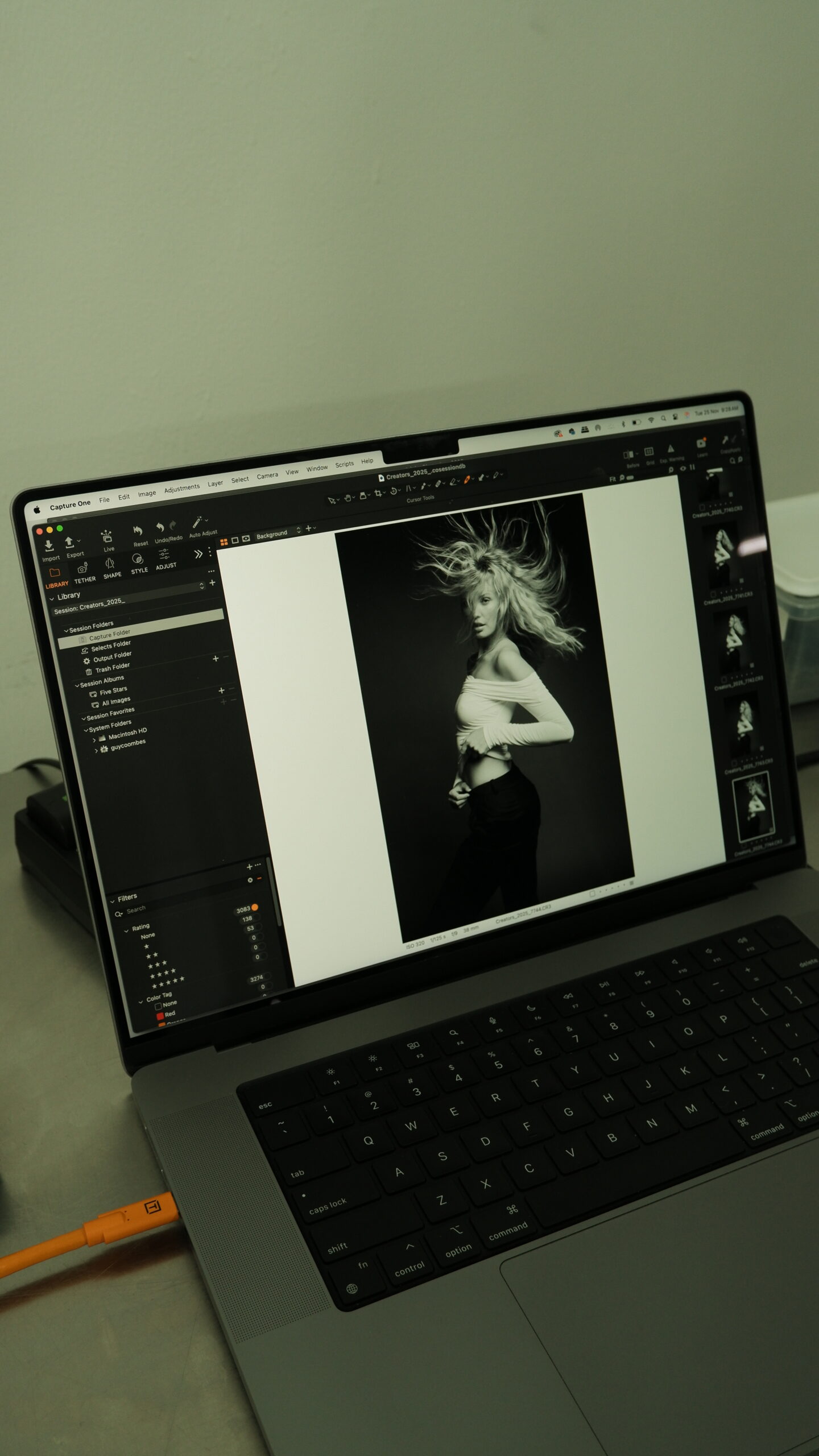Image resolution: width=819 pixels, height=1456 pixels.
Task: Click the Import icon in toolbar
Action: coord(49,546)
